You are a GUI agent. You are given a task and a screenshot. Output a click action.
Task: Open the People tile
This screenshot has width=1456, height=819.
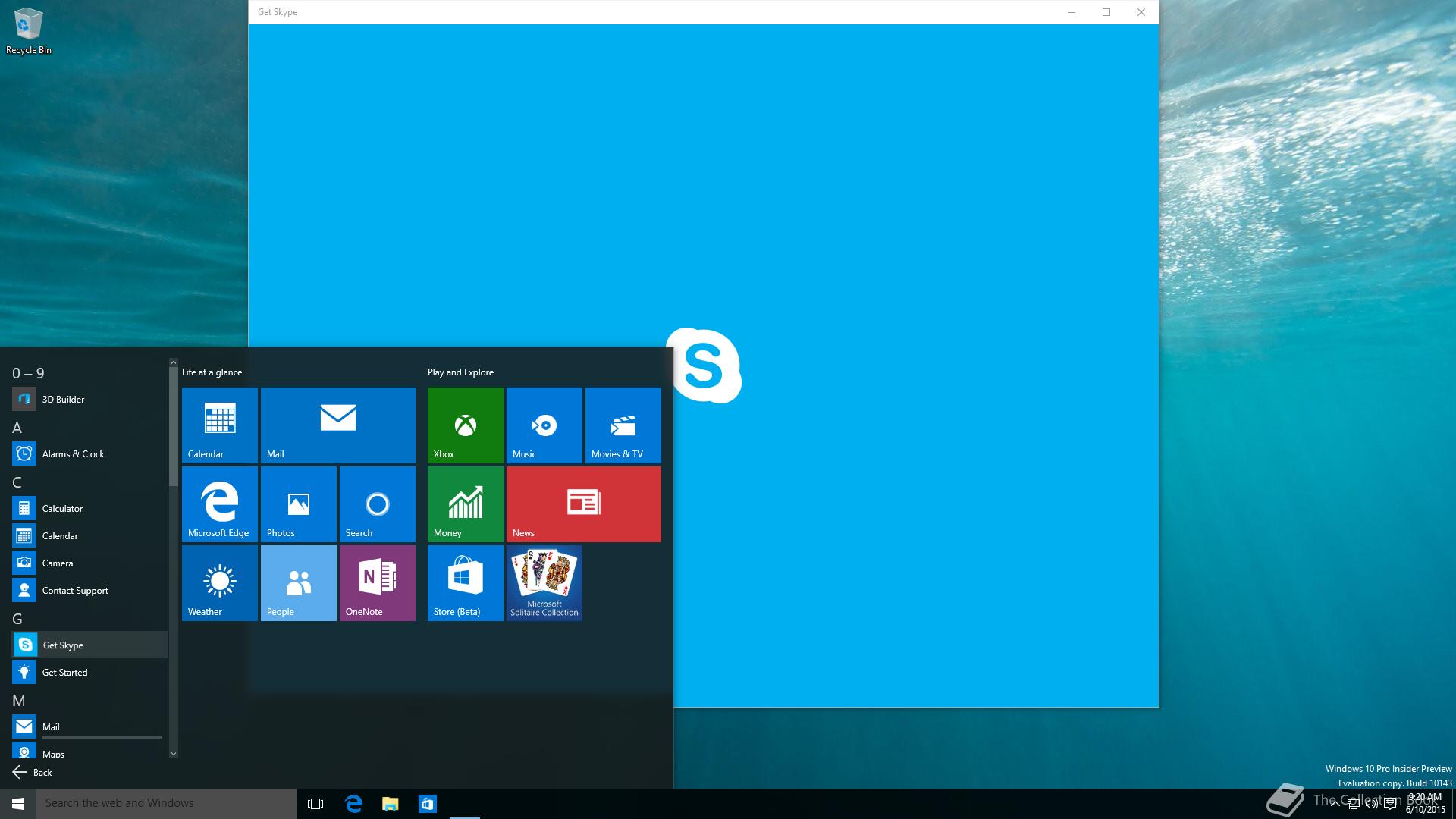click(x=299, y=583)
